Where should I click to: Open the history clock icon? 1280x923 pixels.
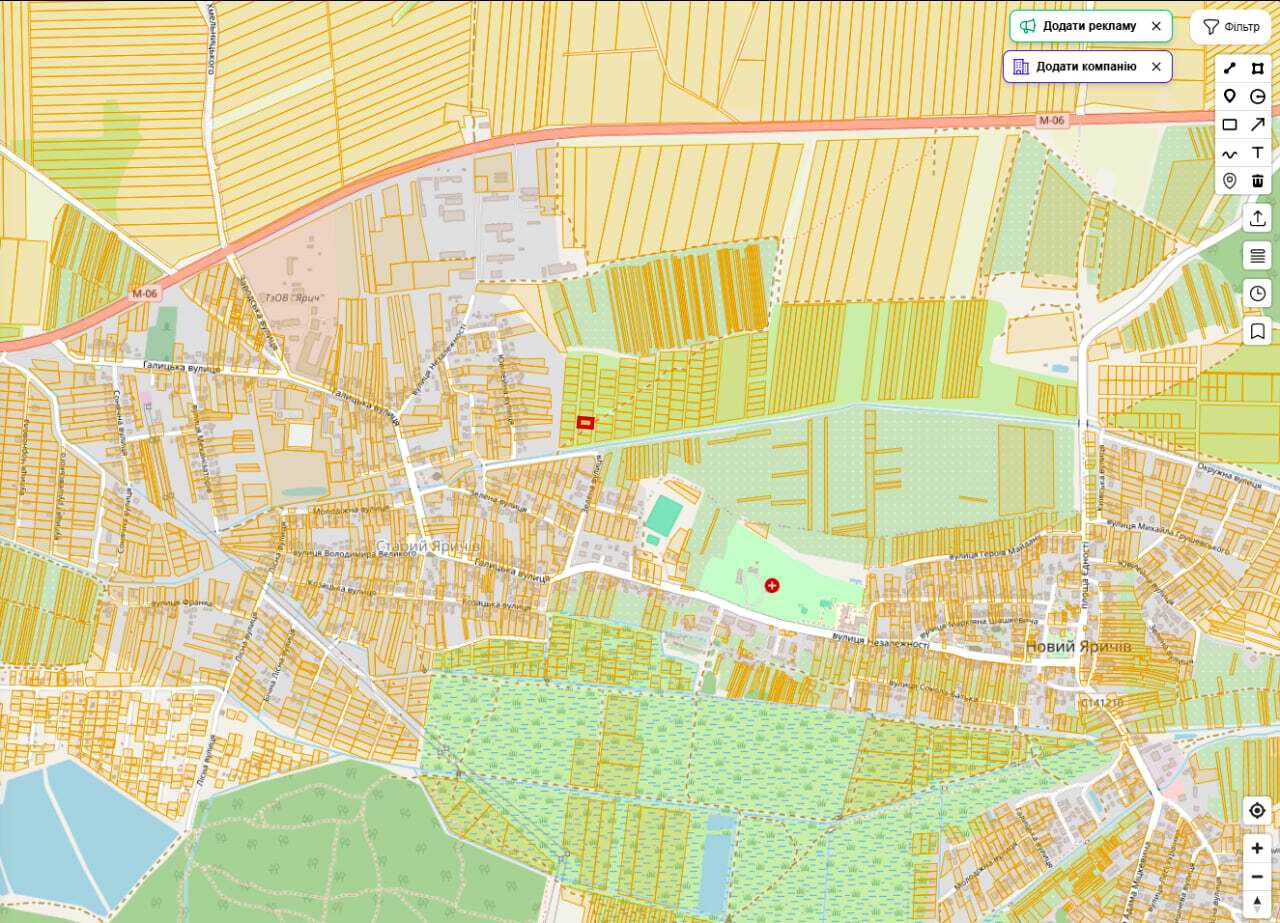click(x=1257, y=293)
